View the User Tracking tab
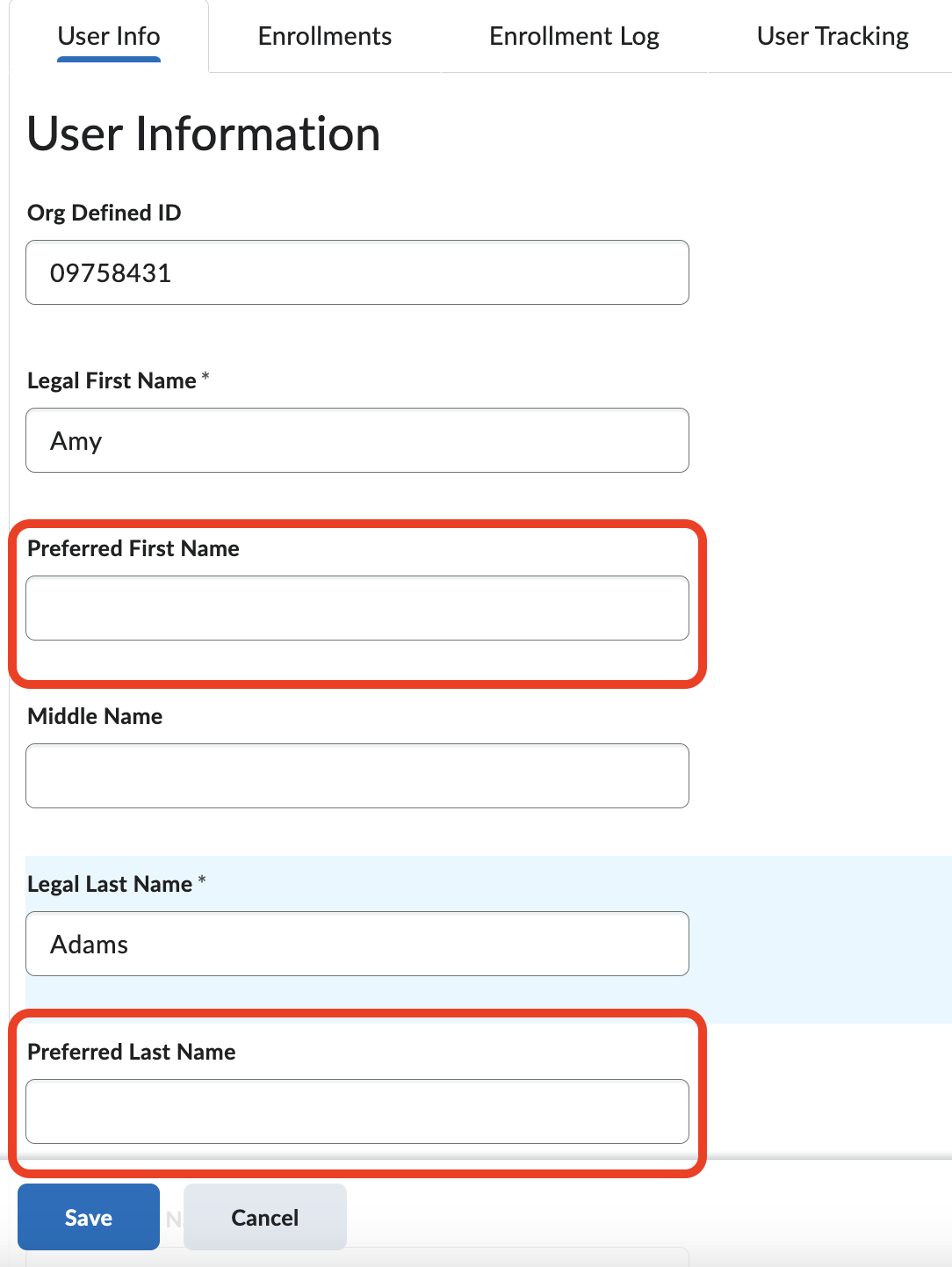Image resolution: width=952 pixels, height=1267 pixels. (832, 36)
